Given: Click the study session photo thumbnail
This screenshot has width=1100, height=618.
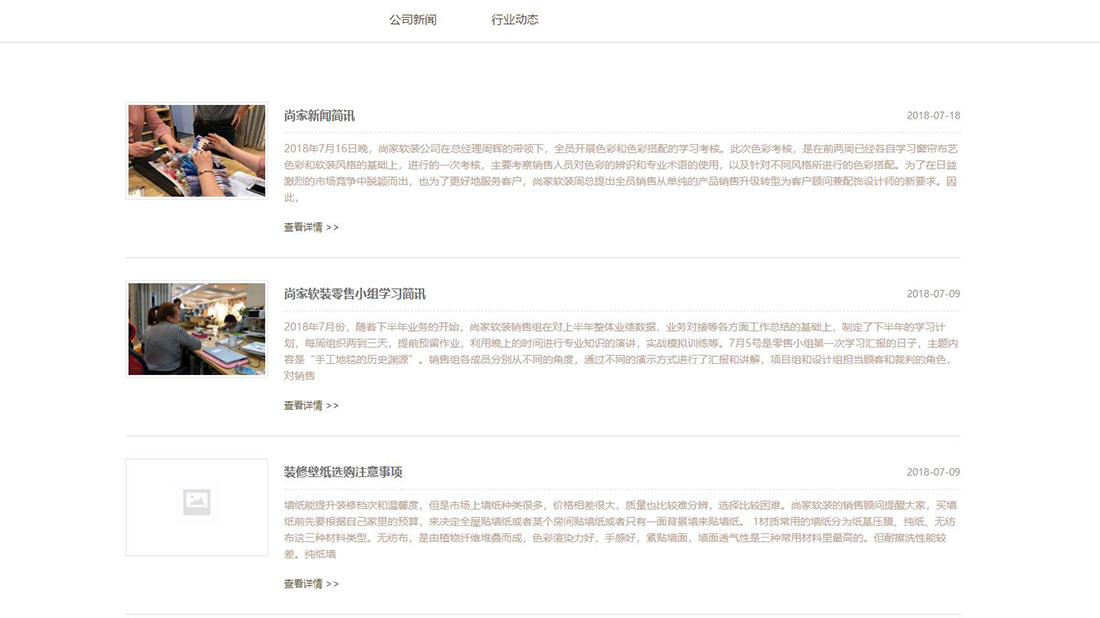Looking at the screenshot, I should point(196,328).
